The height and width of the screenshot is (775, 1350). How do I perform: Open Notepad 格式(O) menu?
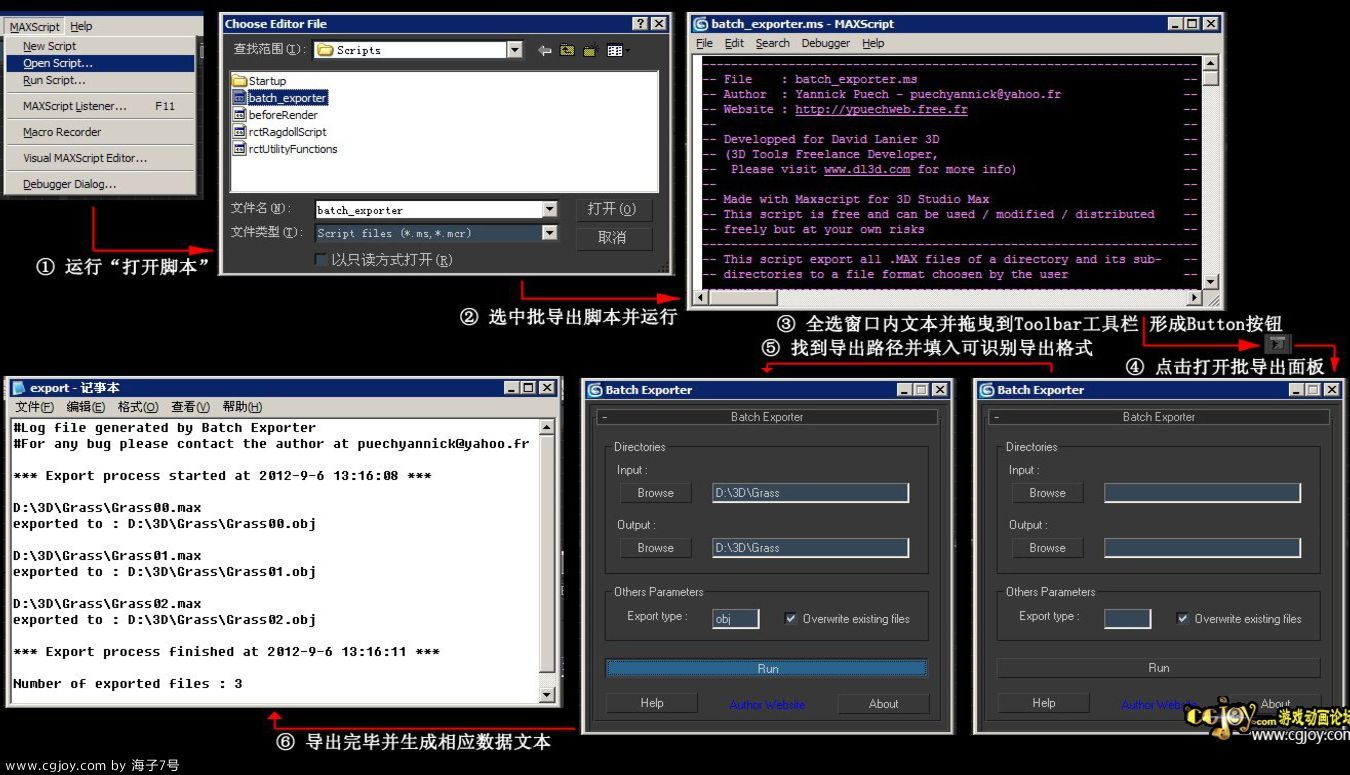[137, 407]
